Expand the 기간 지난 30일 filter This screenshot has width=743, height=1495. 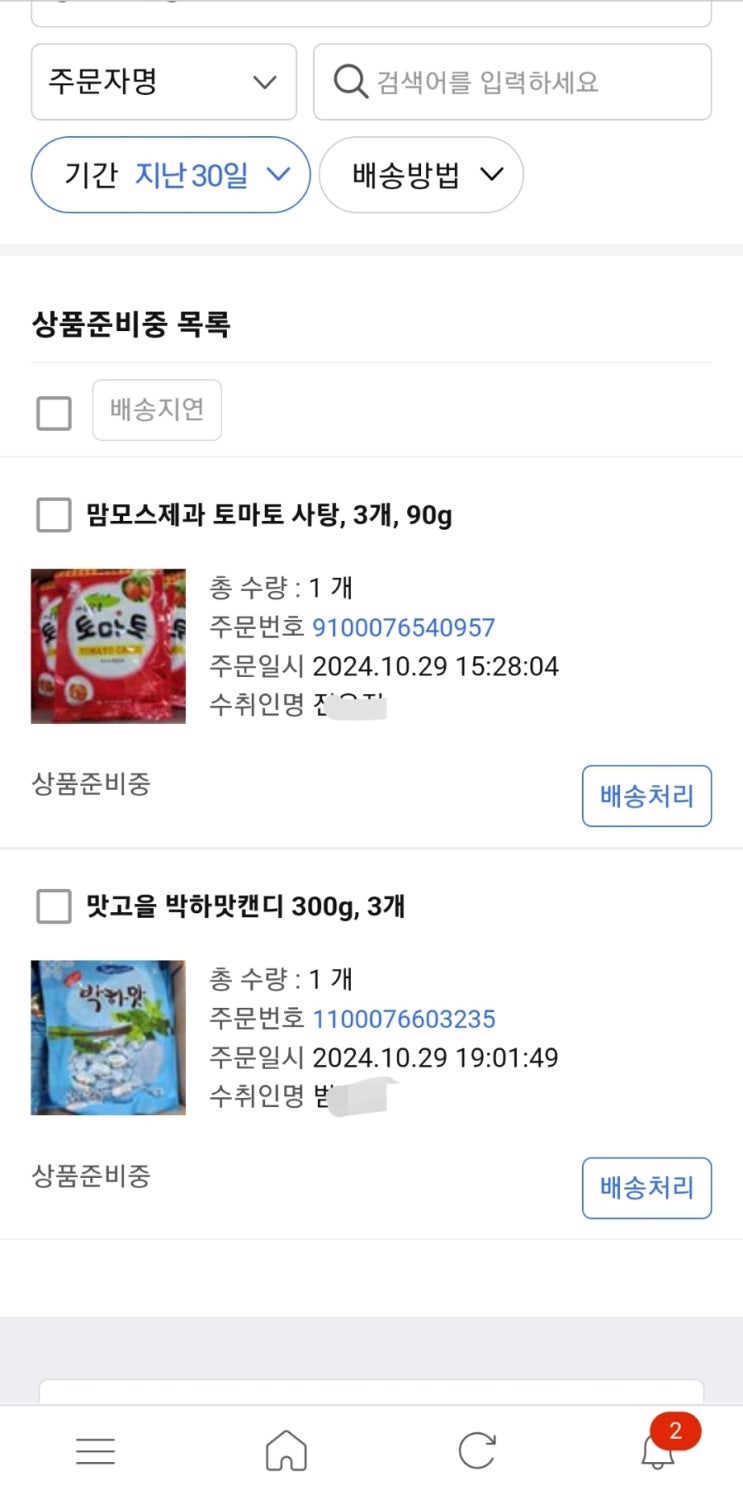point(171,175)
